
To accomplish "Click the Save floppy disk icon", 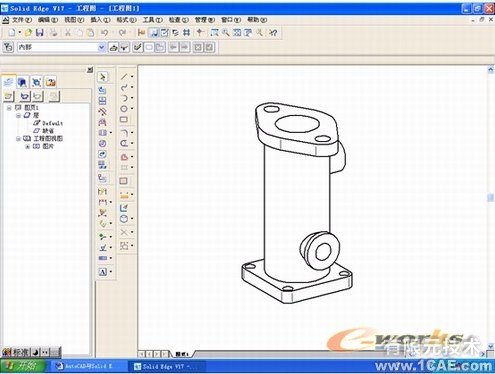I will [40, 33].
